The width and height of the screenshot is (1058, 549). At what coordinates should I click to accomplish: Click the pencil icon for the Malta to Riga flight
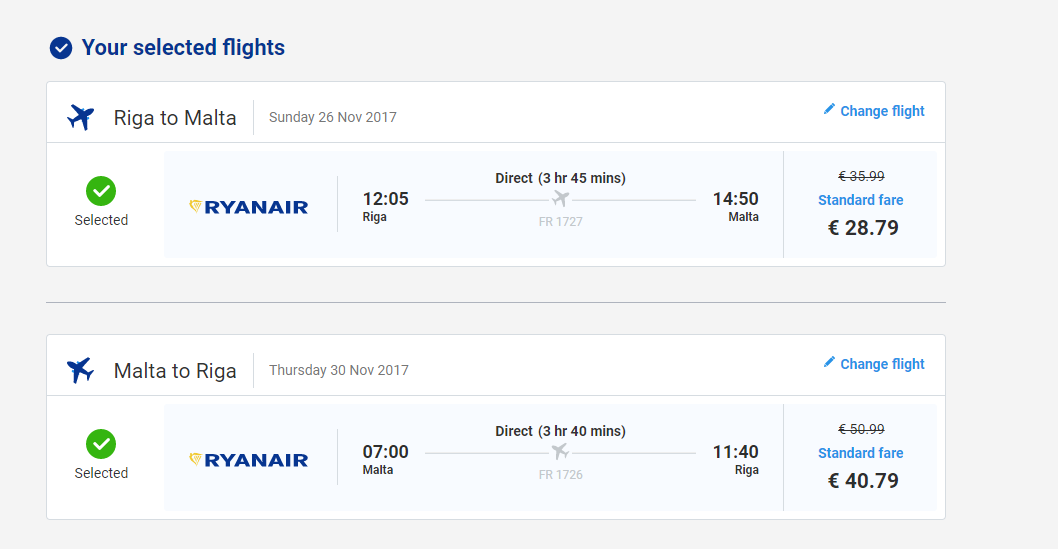point(829,362)
